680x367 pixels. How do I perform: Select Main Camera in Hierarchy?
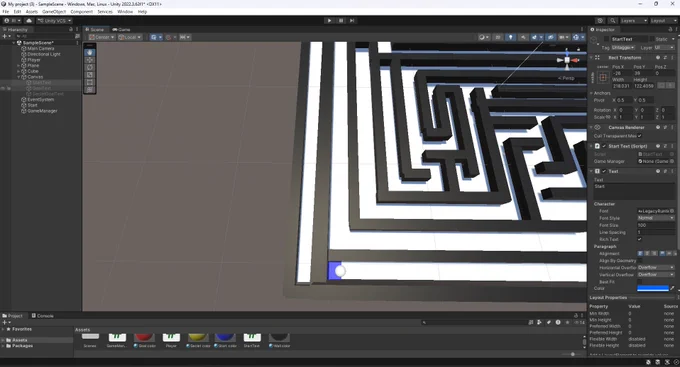click(x=40, y=49)
